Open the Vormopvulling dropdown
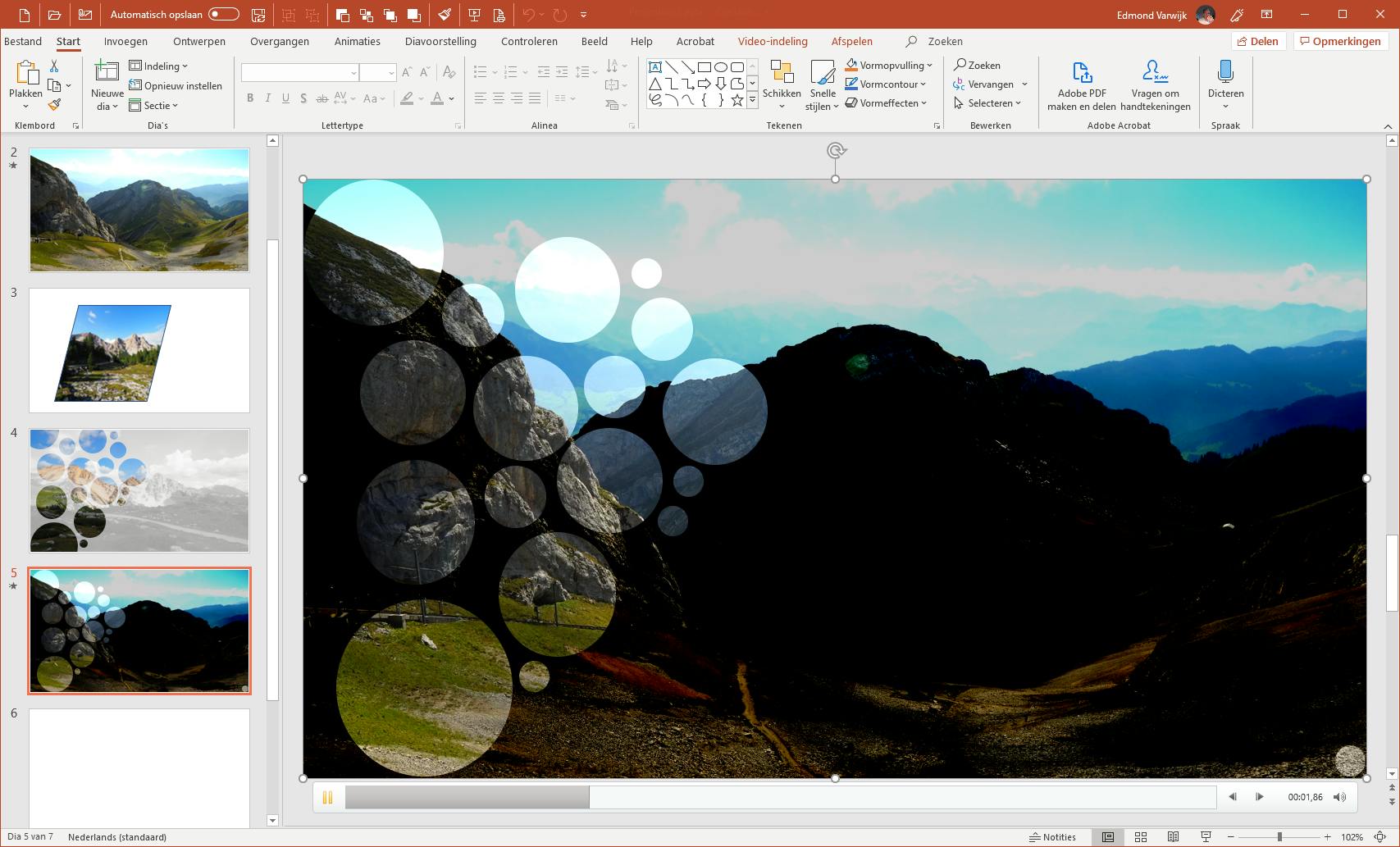The height and width of the screenshot is (847, 1400). [x=892, y=66]
